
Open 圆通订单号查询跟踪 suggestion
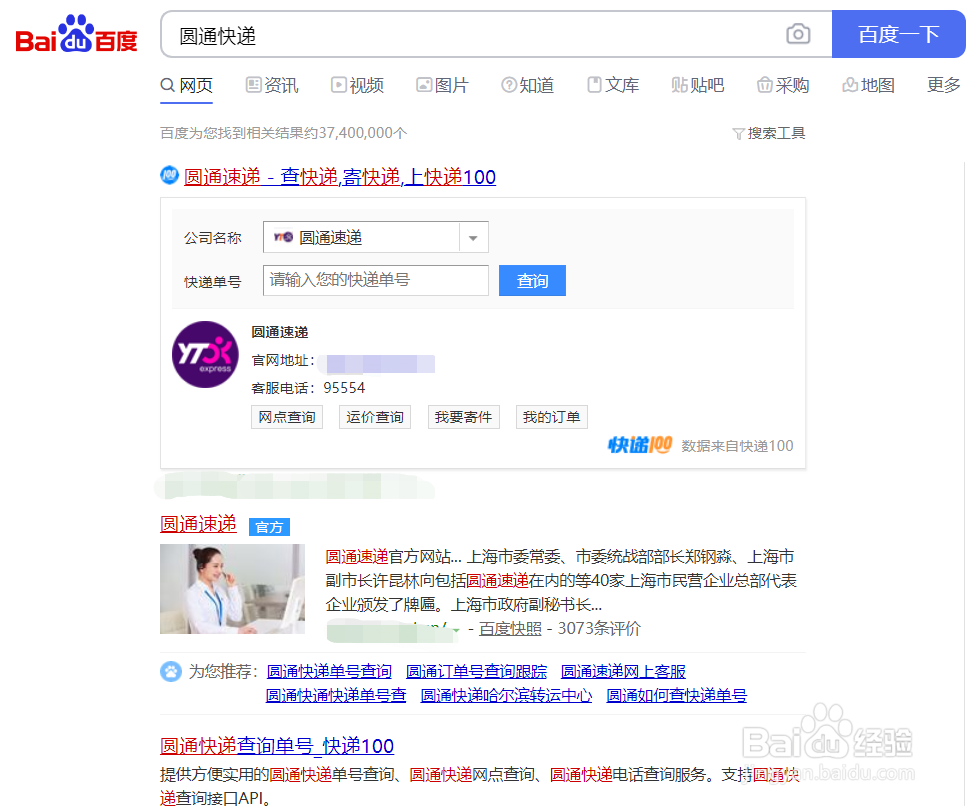pos(476,671)
